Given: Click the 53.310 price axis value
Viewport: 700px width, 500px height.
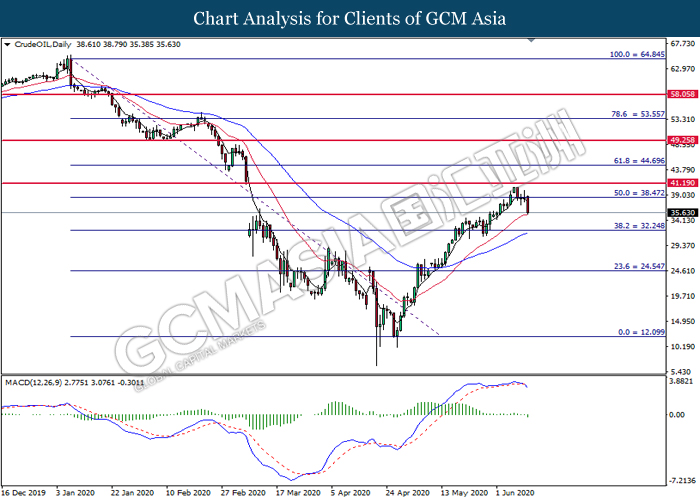Looking at the screenshot, I should [683, 119].
